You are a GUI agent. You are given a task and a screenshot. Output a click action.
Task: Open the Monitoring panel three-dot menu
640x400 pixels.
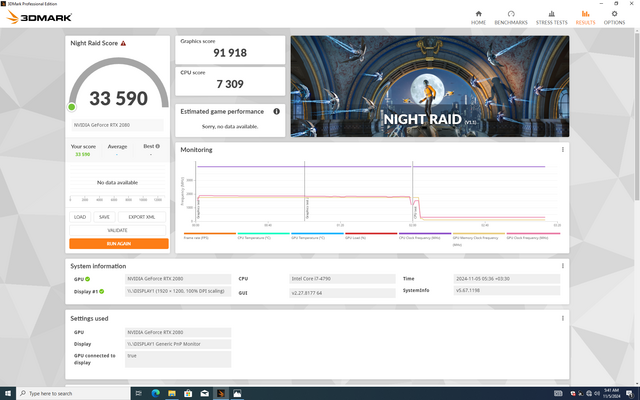pyautogui.click(x=563, y=150)
